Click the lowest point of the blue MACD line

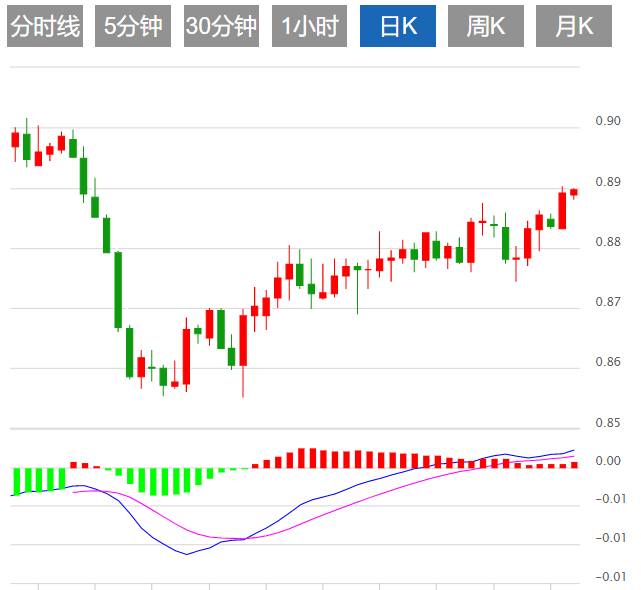coord(187,554)
